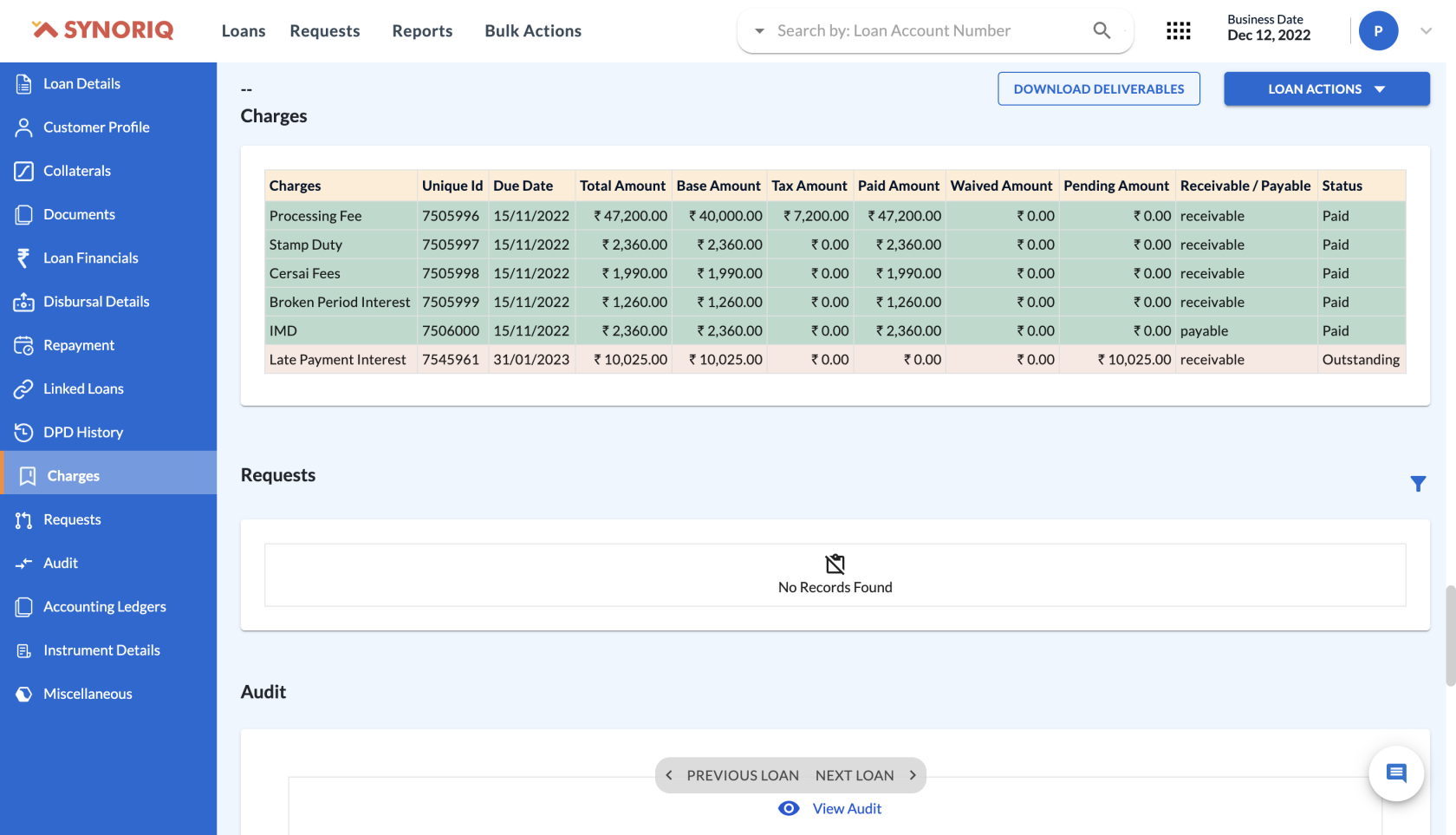Select the Late Payment Interest row label

pyautogui.click(x=337, y=359)
